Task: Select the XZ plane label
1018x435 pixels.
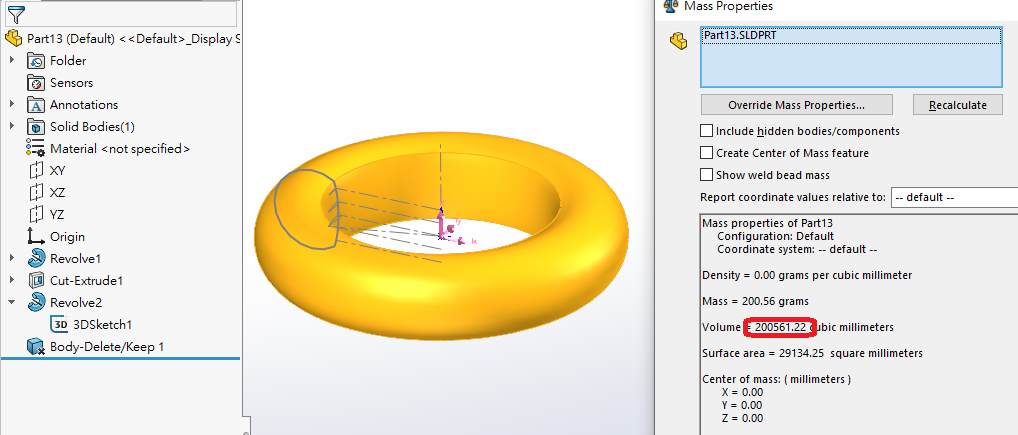Action: (x=58, y=193)
